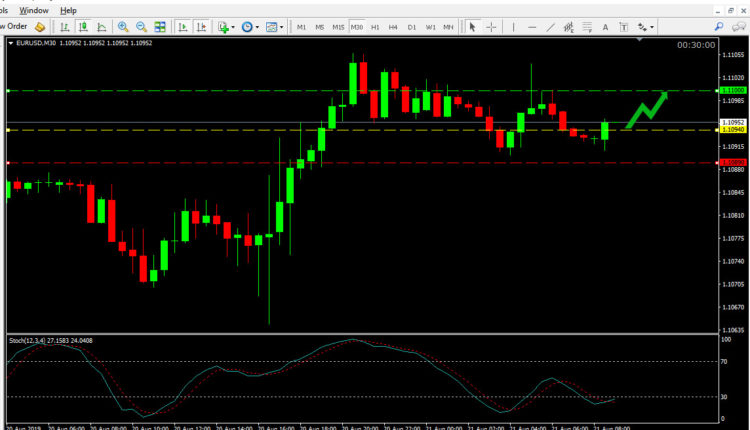Click the Zoom In magnifier
Viewport: 750px width, 430px height.
[x=123, y=27]
